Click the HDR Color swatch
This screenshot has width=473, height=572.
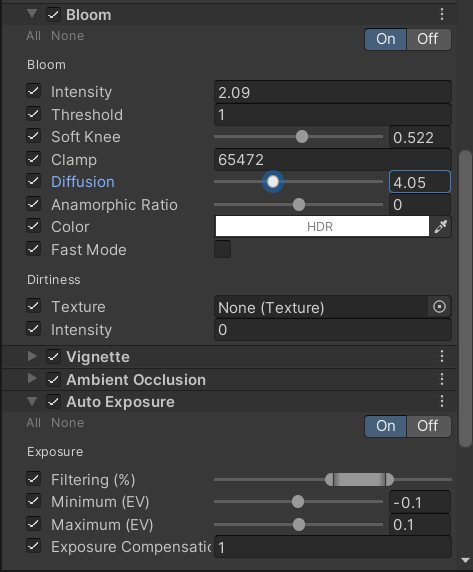coord(322,227)
